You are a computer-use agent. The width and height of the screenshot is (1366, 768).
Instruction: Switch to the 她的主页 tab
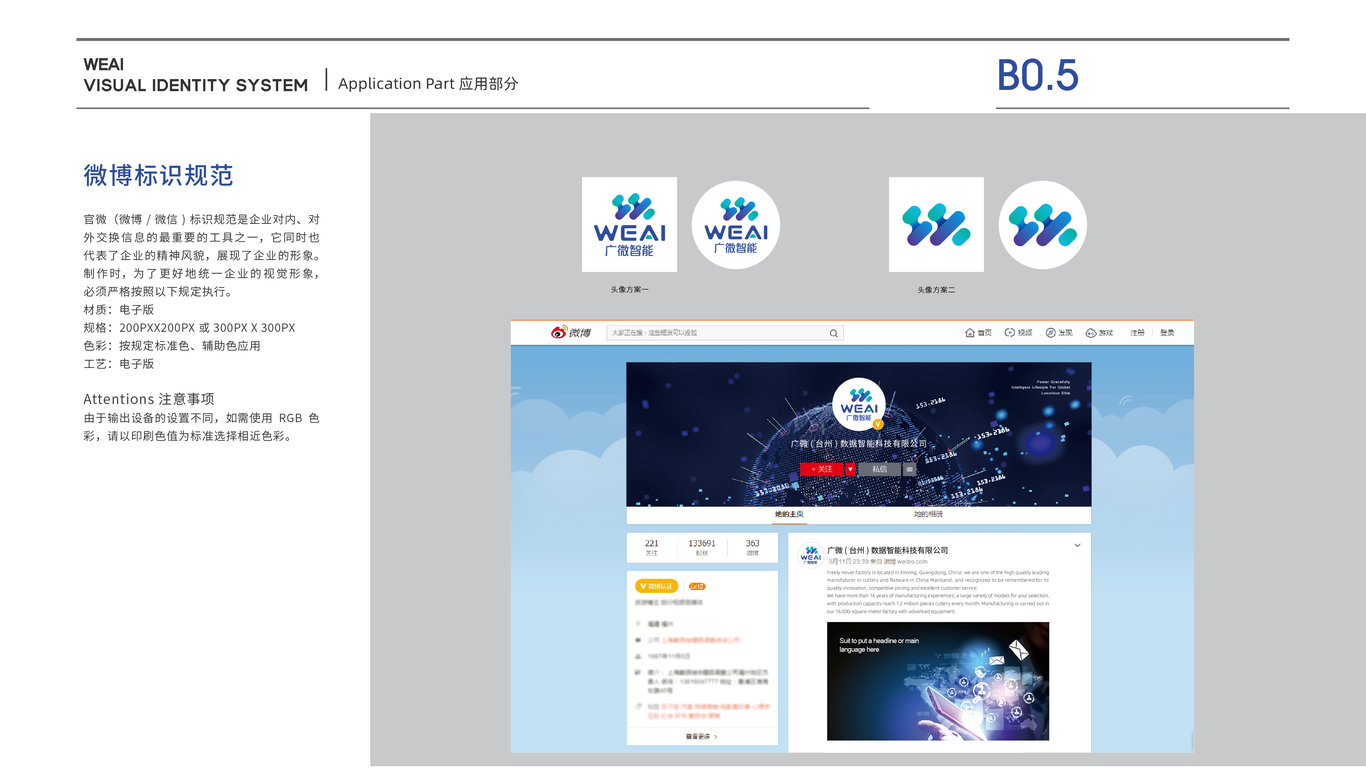[x=789, y=514]
